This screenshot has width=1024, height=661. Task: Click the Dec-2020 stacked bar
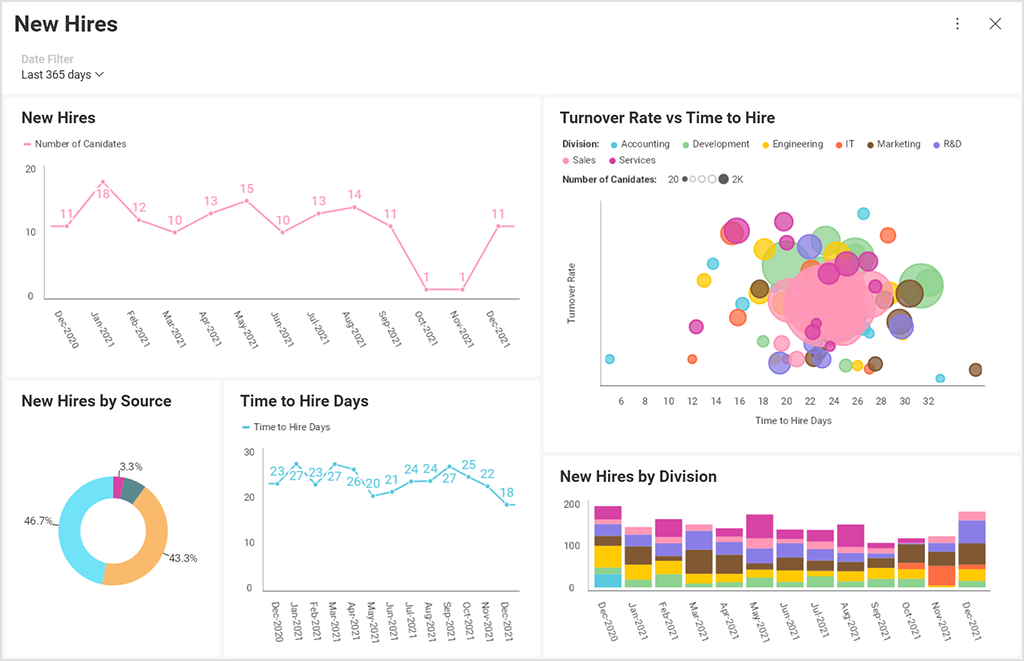click(x=608, y=547)
